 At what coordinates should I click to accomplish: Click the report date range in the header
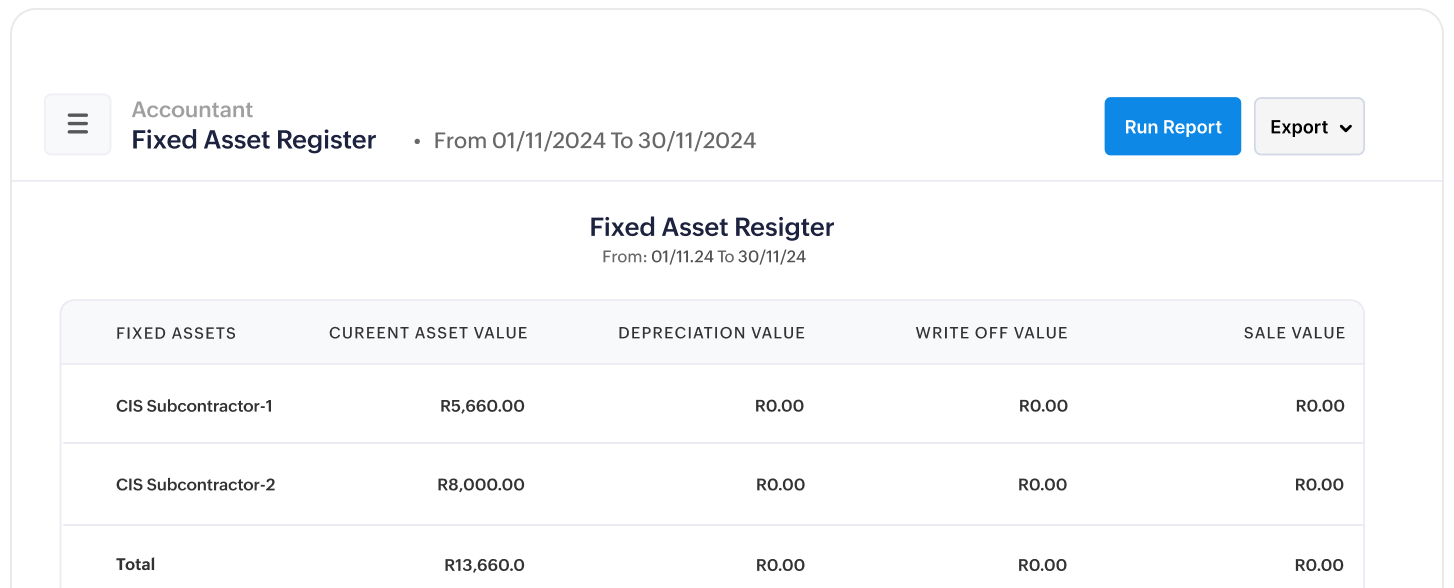point(594,141)
